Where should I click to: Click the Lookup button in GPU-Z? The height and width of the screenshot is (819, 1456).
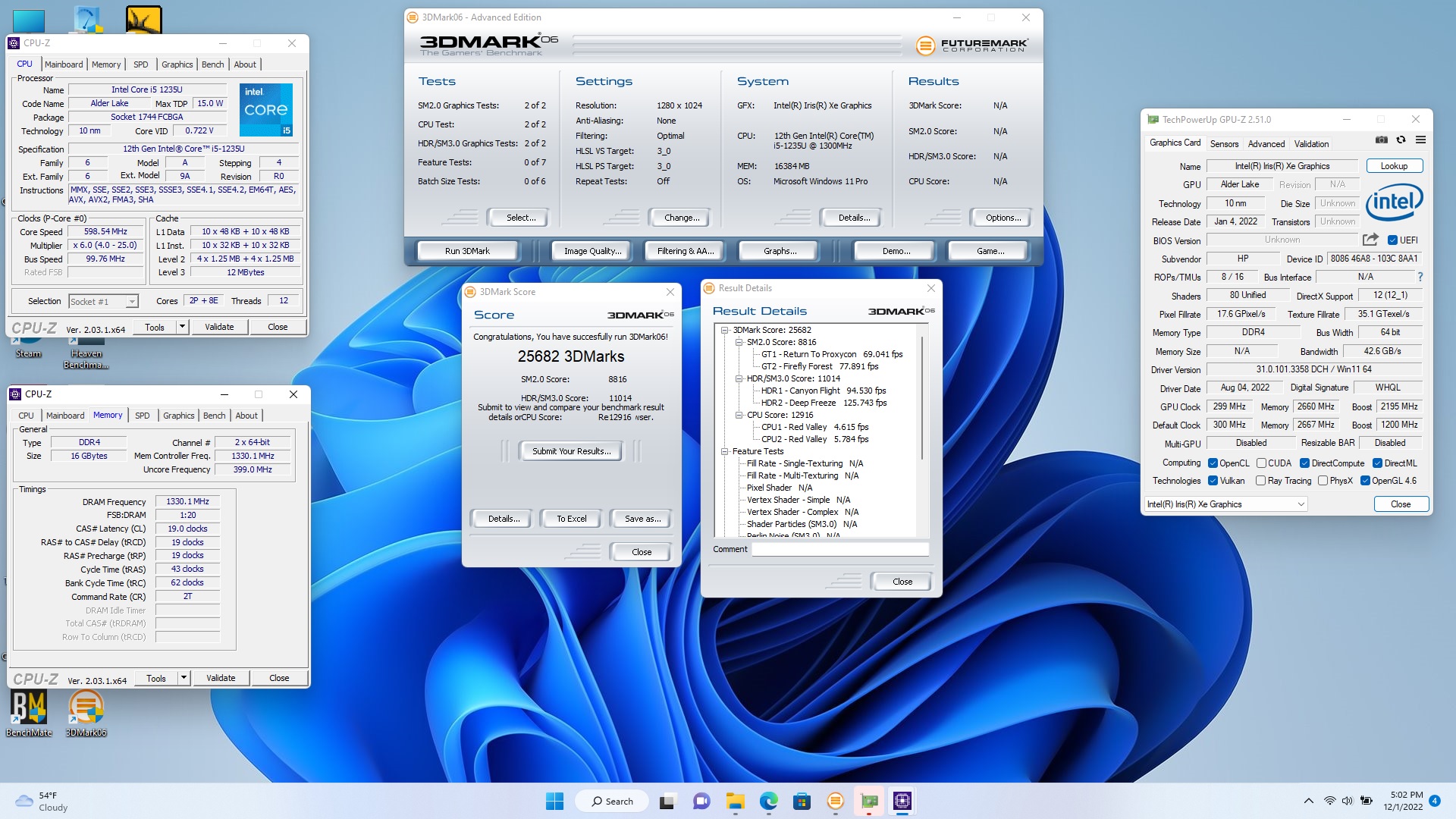pos(1394,166)
